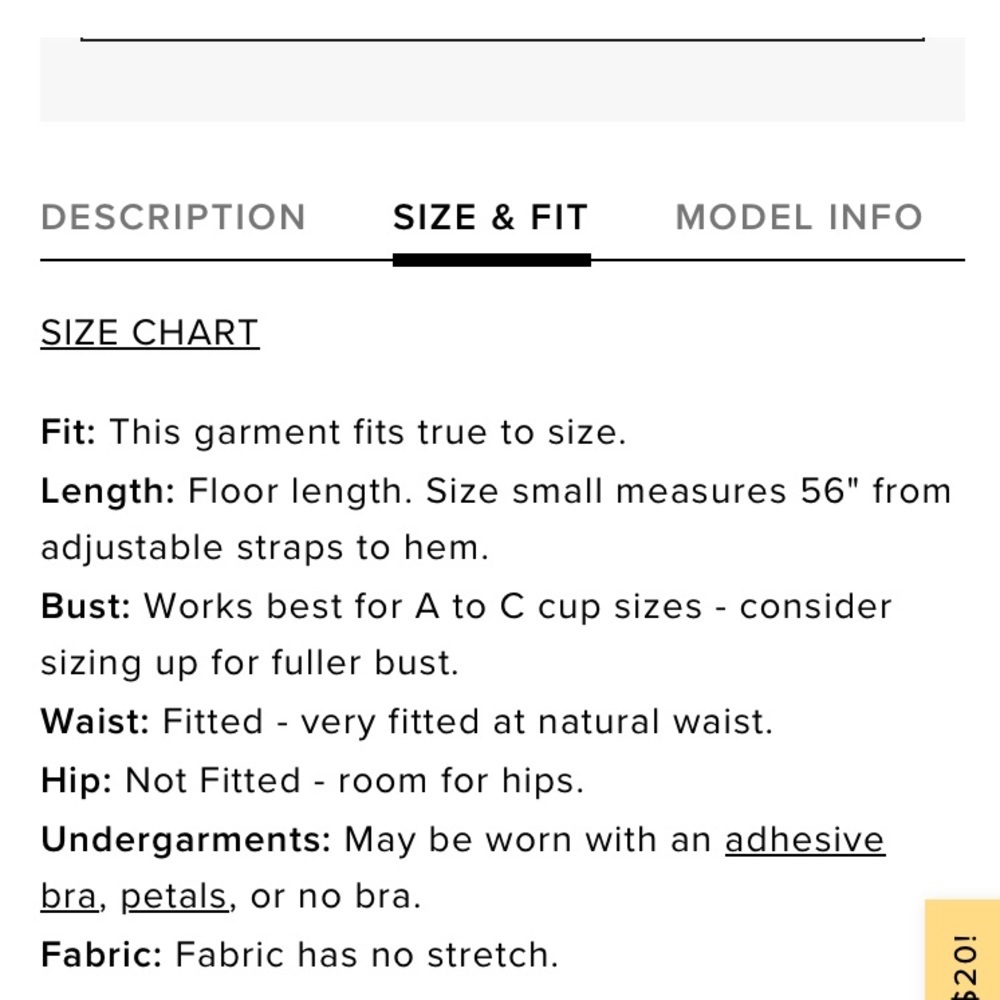The image size is (1000, 1000).
Task: Click the black underline beneath SIZE & FIT
Action: click(x=492, y=260)
